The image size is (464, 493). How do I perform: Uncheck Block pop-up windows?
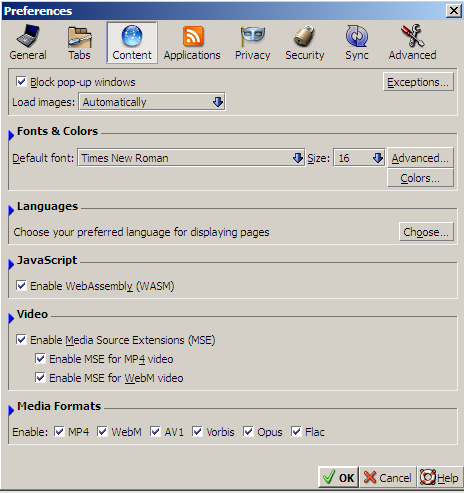[21, 81]
